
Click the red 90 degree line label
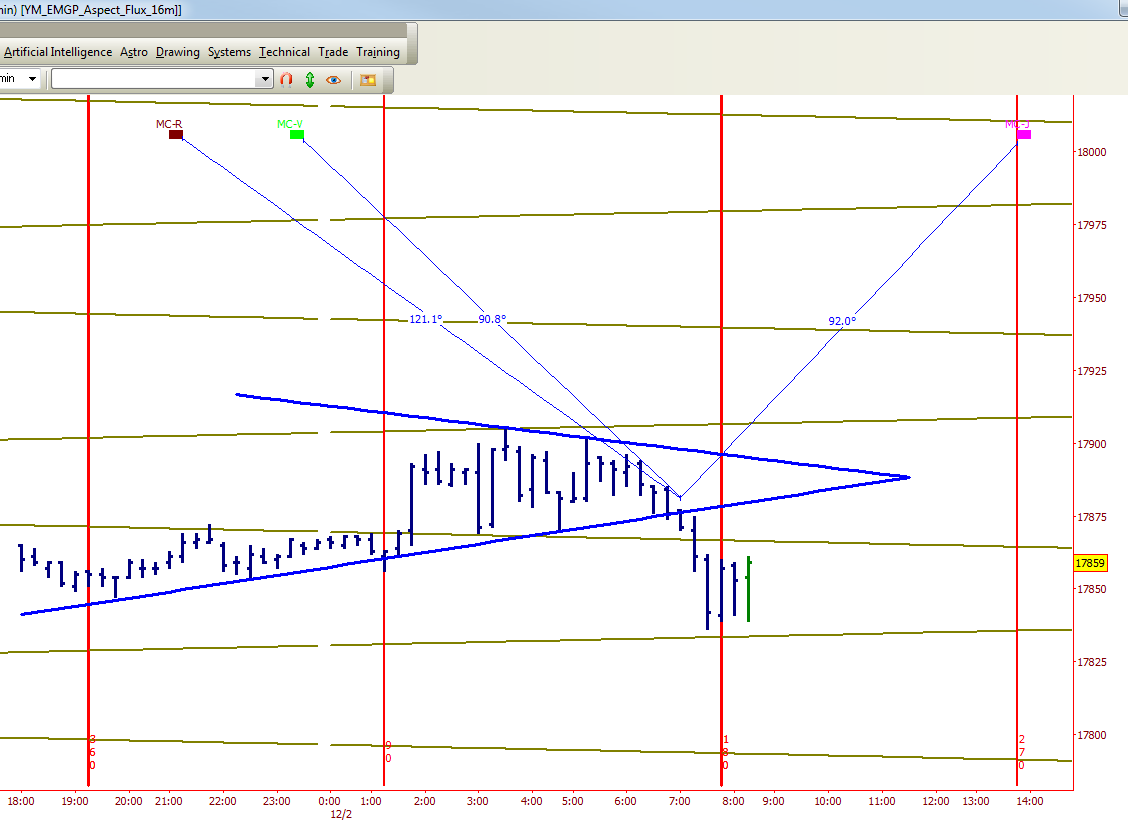(388, 752)
